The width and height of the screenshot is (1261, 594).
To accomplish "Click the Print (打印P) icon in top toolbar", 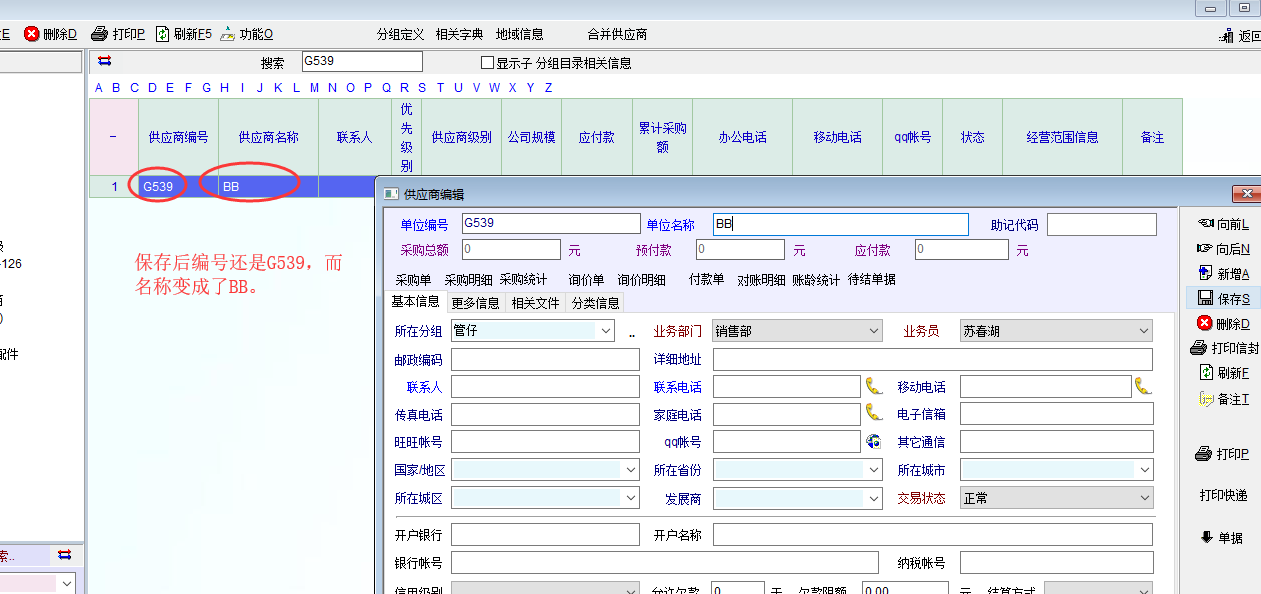I will coord(99,34).
